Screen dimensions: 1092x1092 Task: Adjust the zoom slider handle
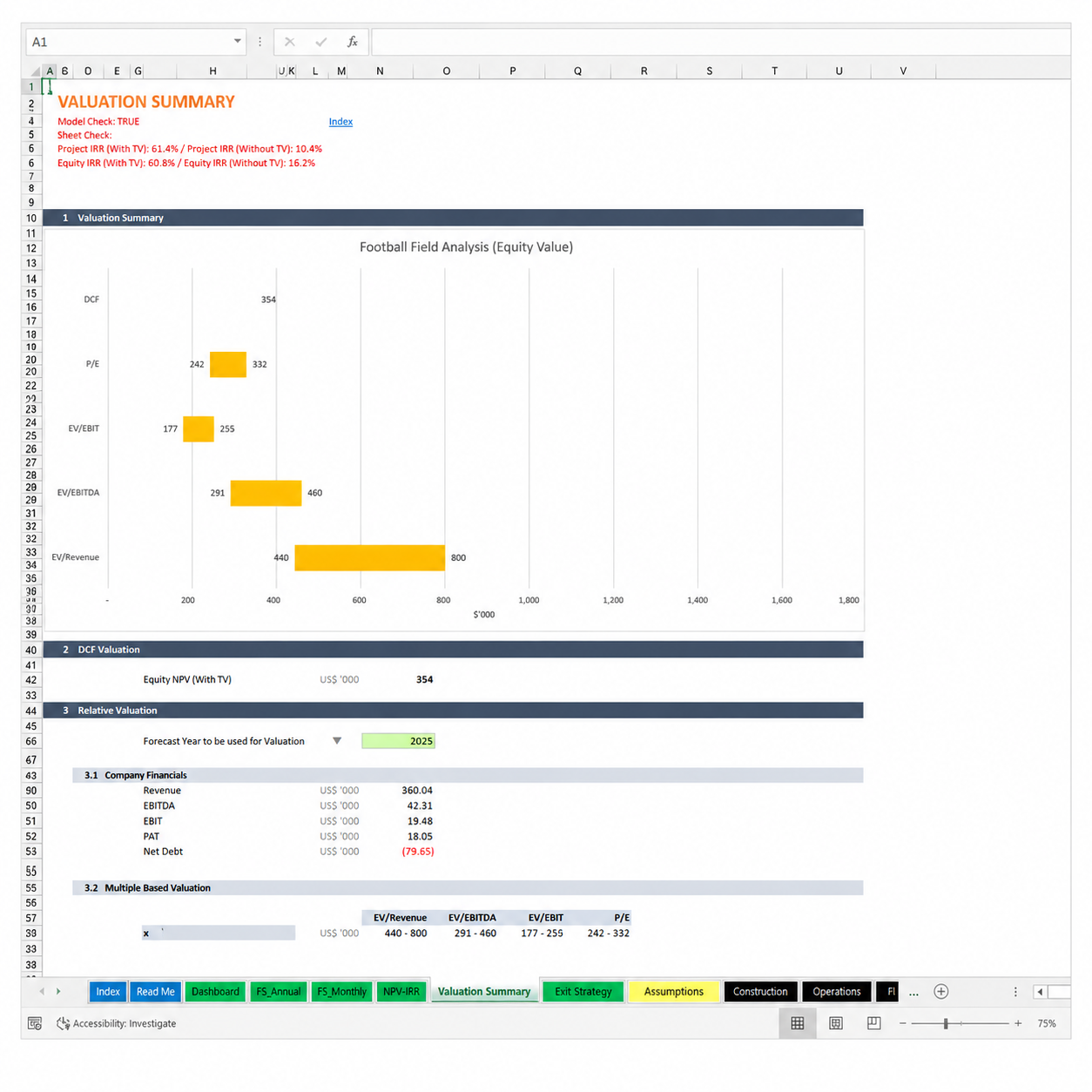coord(946,1023)
